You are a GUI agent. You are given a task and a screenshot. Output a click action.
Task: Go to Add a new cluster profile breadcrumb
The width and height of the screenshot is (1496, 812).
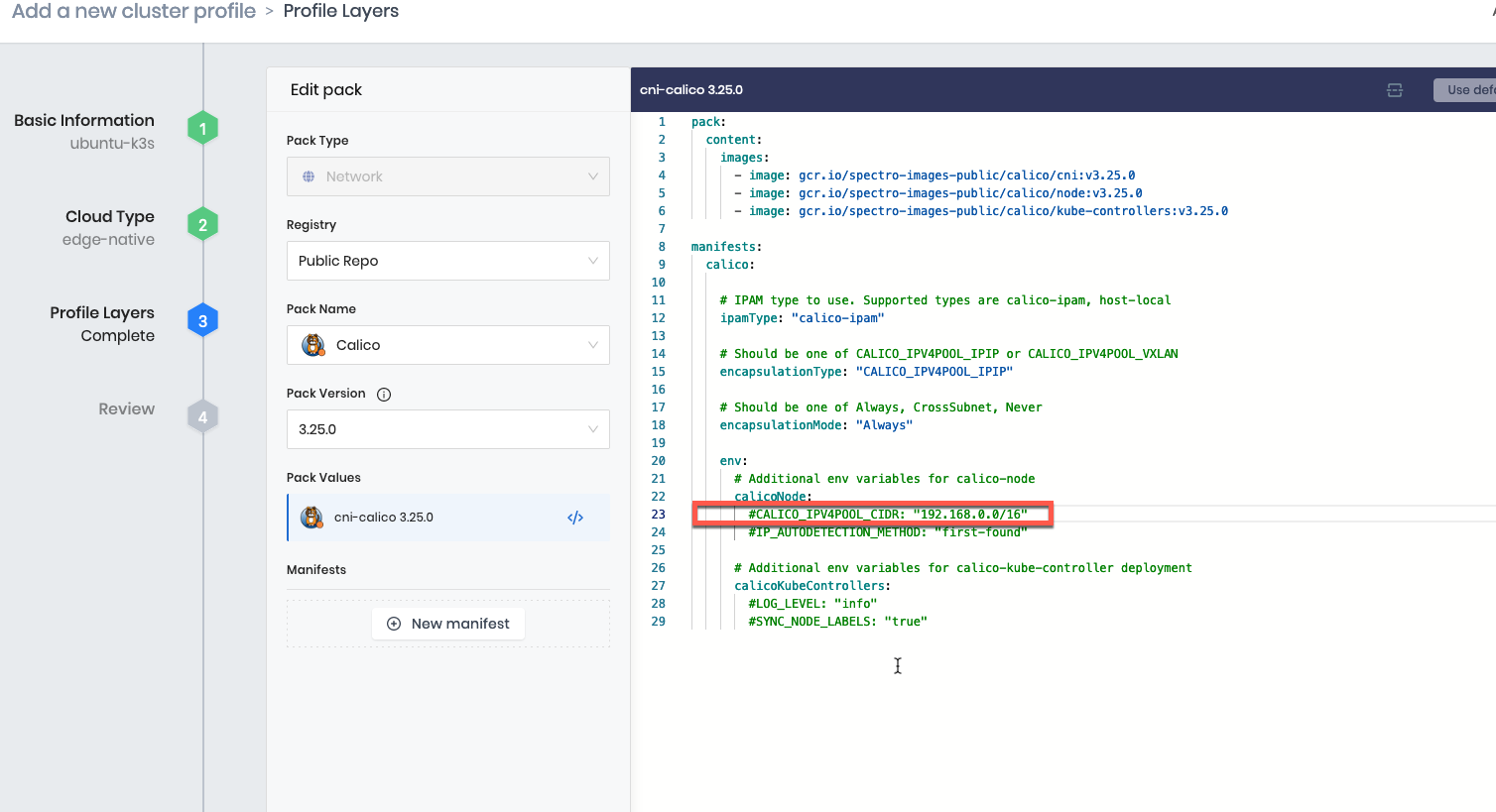tap(134, 12)
